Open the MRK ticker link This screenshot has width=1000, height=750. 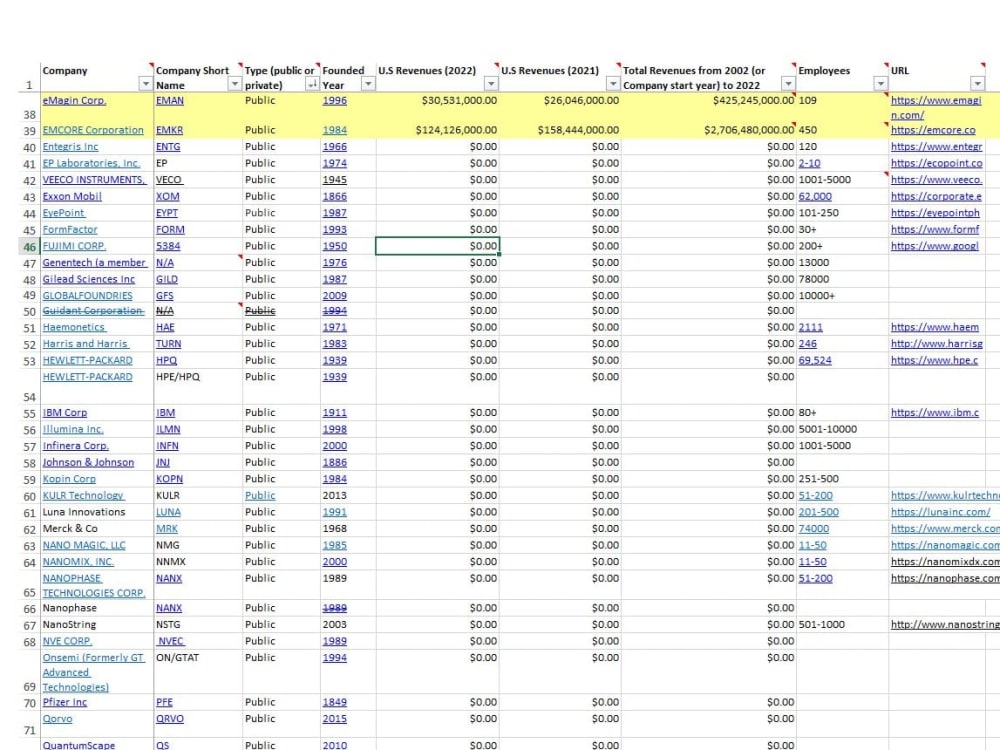point(167,529)
